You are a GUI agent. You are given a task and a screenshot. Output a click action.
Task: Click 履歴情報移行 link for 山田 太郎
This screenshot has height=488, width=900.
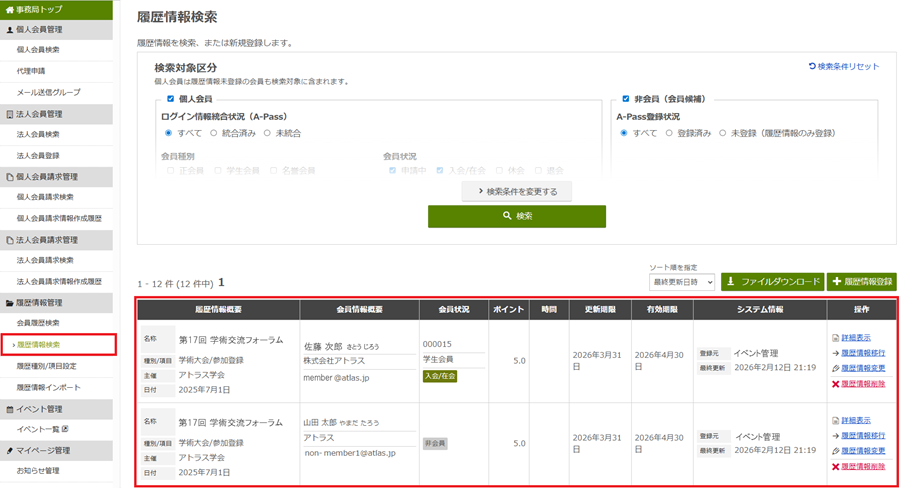[863, 436]
